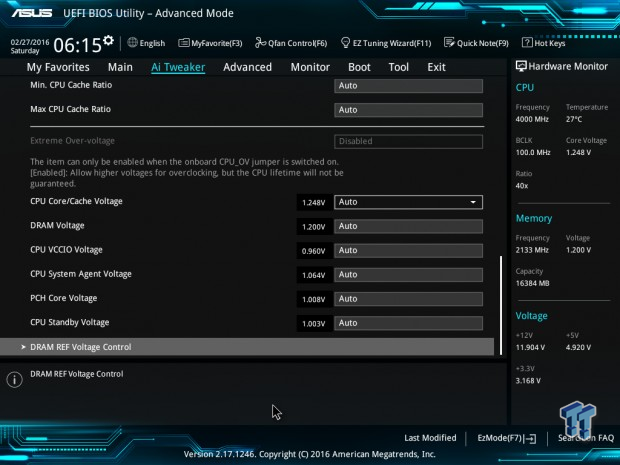Image resolution: width=620 pixels, height=465 pixels.
Task: Switch to the Main tab
Action: [x=120, y=67]
